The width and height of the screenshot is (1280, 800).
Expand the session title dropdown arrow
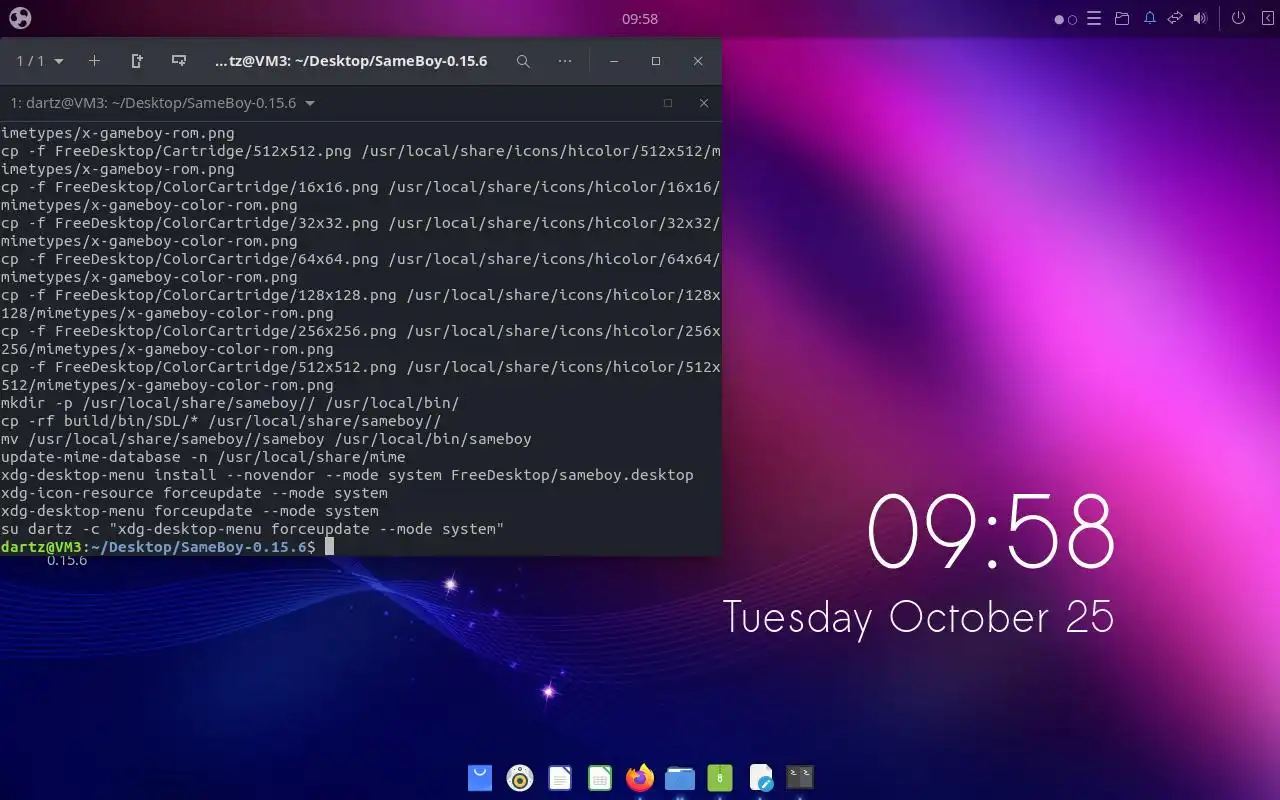pos(310,103)
